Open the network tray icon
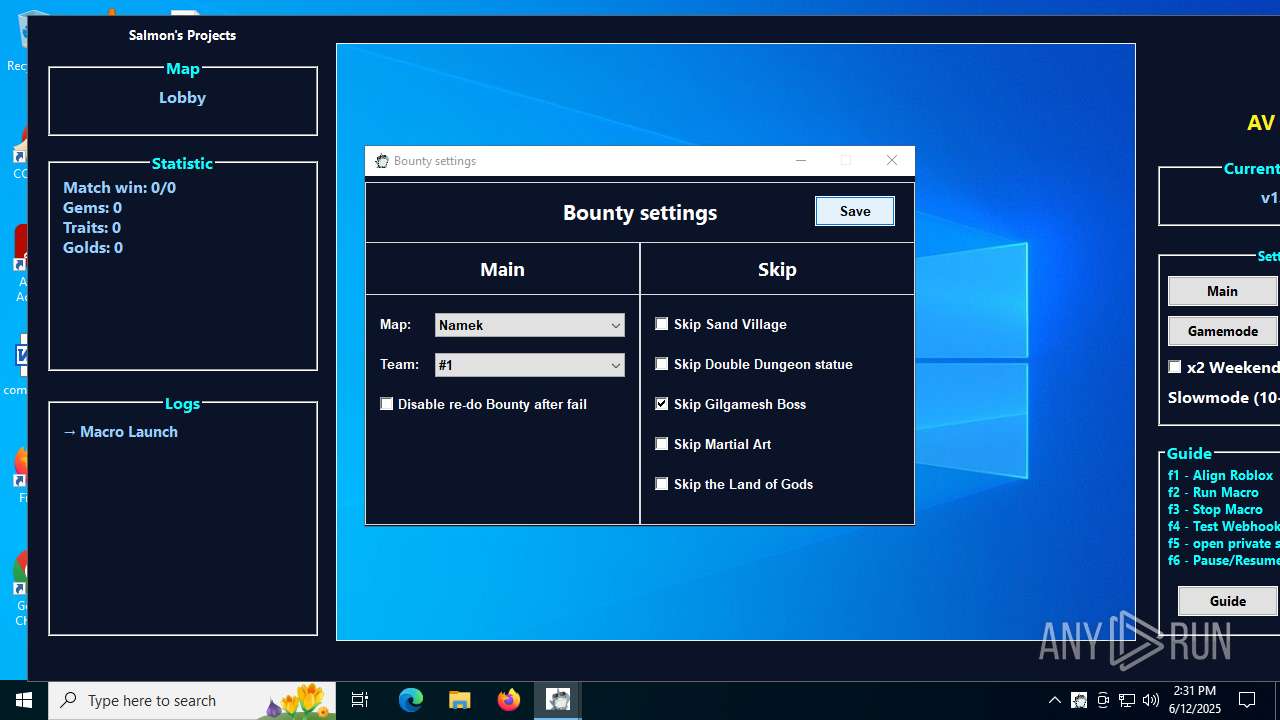 (1127, 700)
